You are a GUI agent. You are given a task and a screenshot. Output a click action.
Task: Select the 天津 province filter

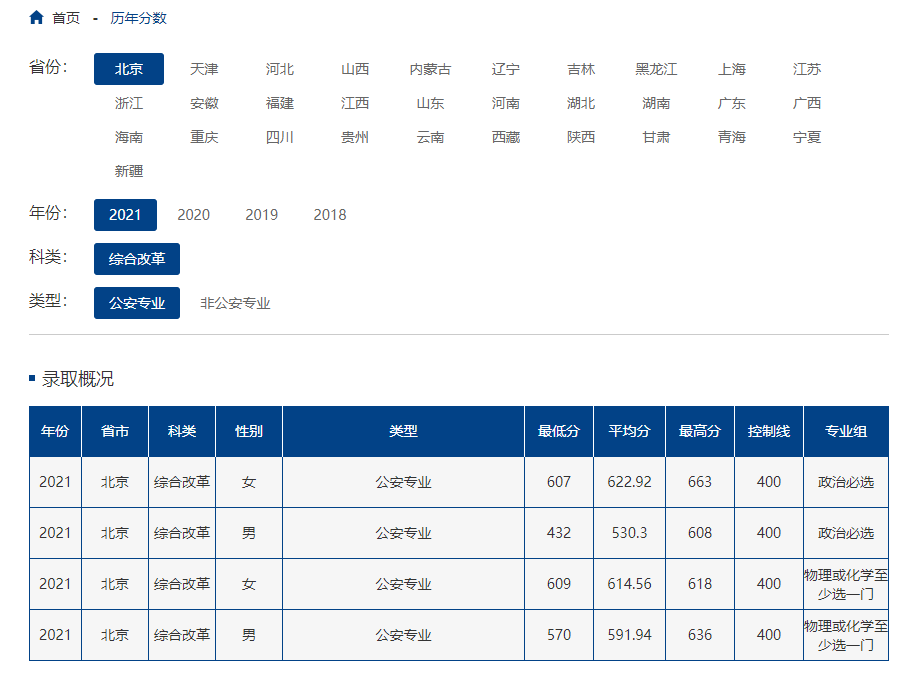(204, 69)
